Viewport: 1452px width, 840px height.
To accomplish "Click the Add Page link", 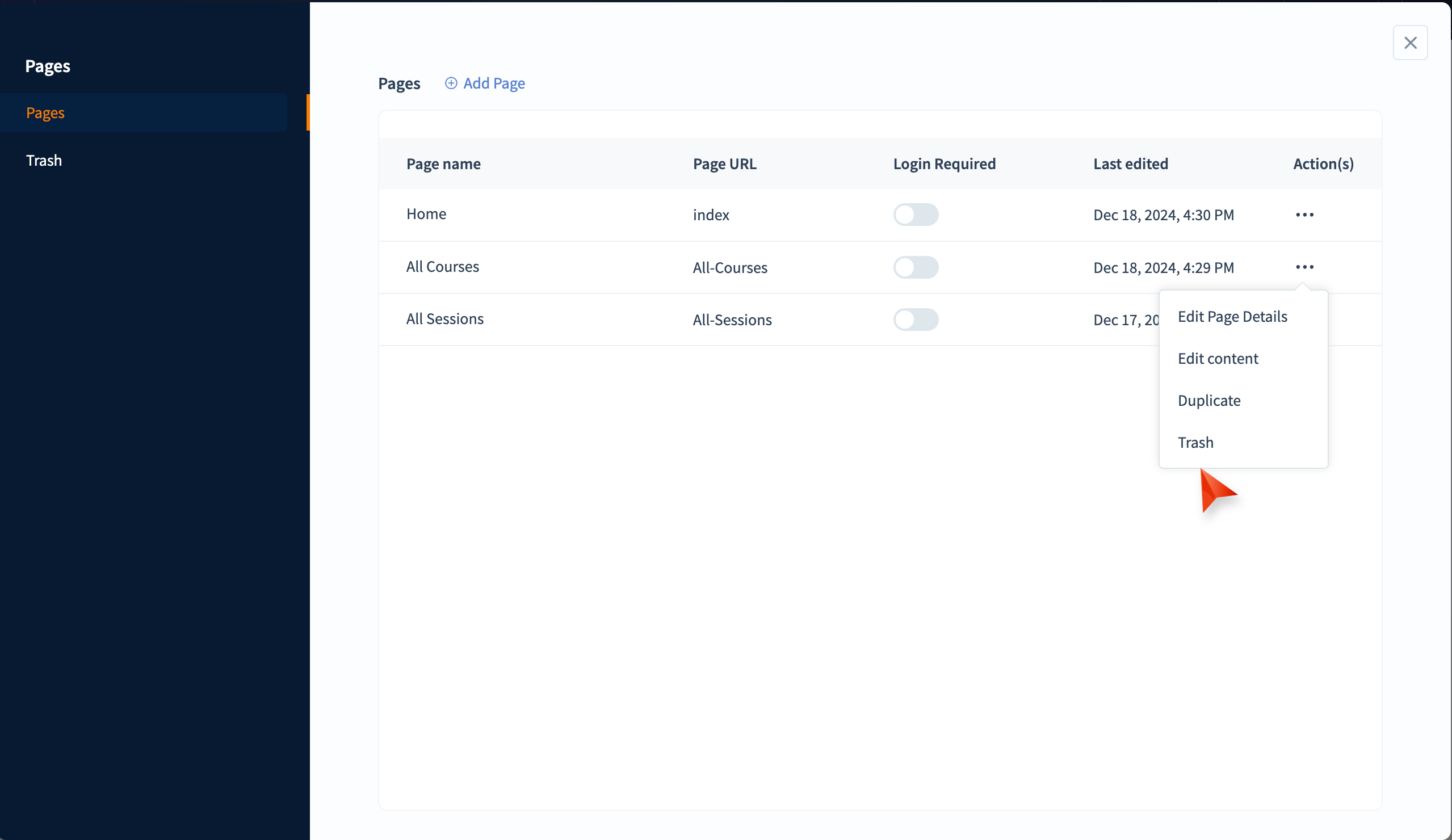I will tap(494, 83).
